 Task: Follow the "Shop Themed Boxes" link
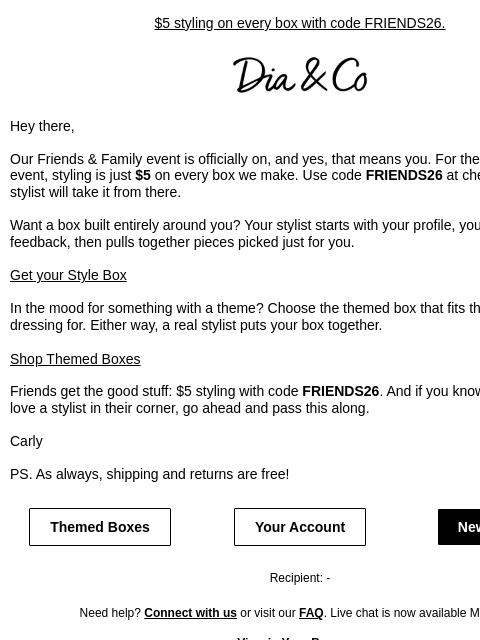tap(75, 359)
